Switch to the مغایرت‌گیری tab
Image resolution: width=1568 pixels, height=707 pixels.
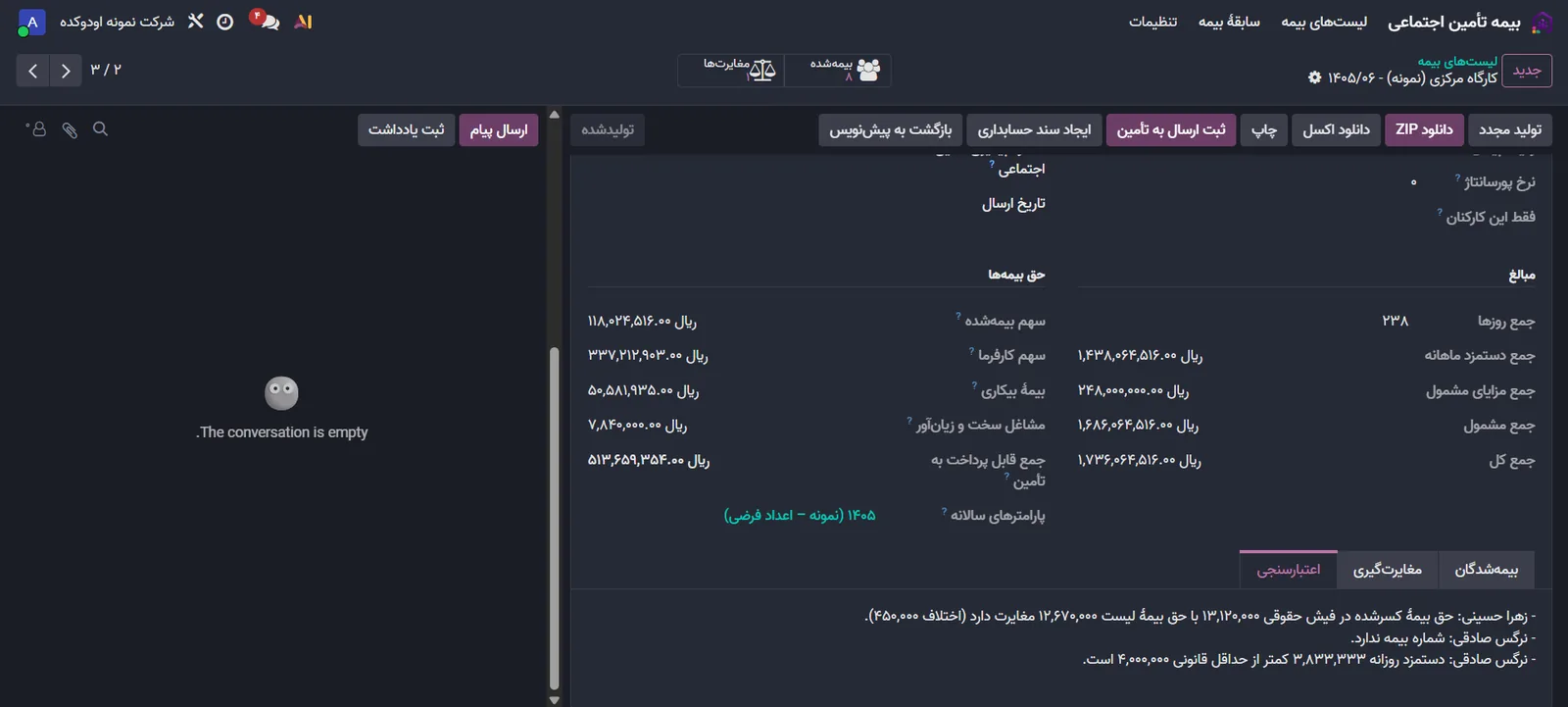tap(1387, 570)
